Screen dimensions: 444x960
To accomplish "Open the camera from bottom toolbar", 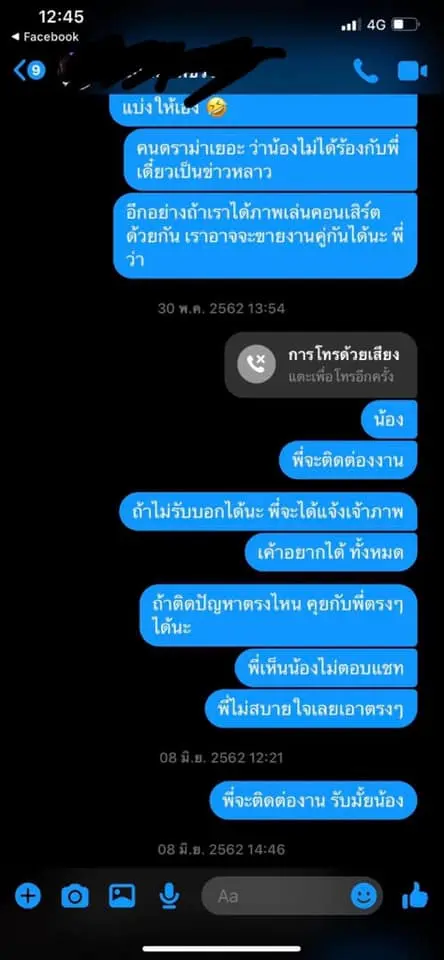I will tap(75, 897).
